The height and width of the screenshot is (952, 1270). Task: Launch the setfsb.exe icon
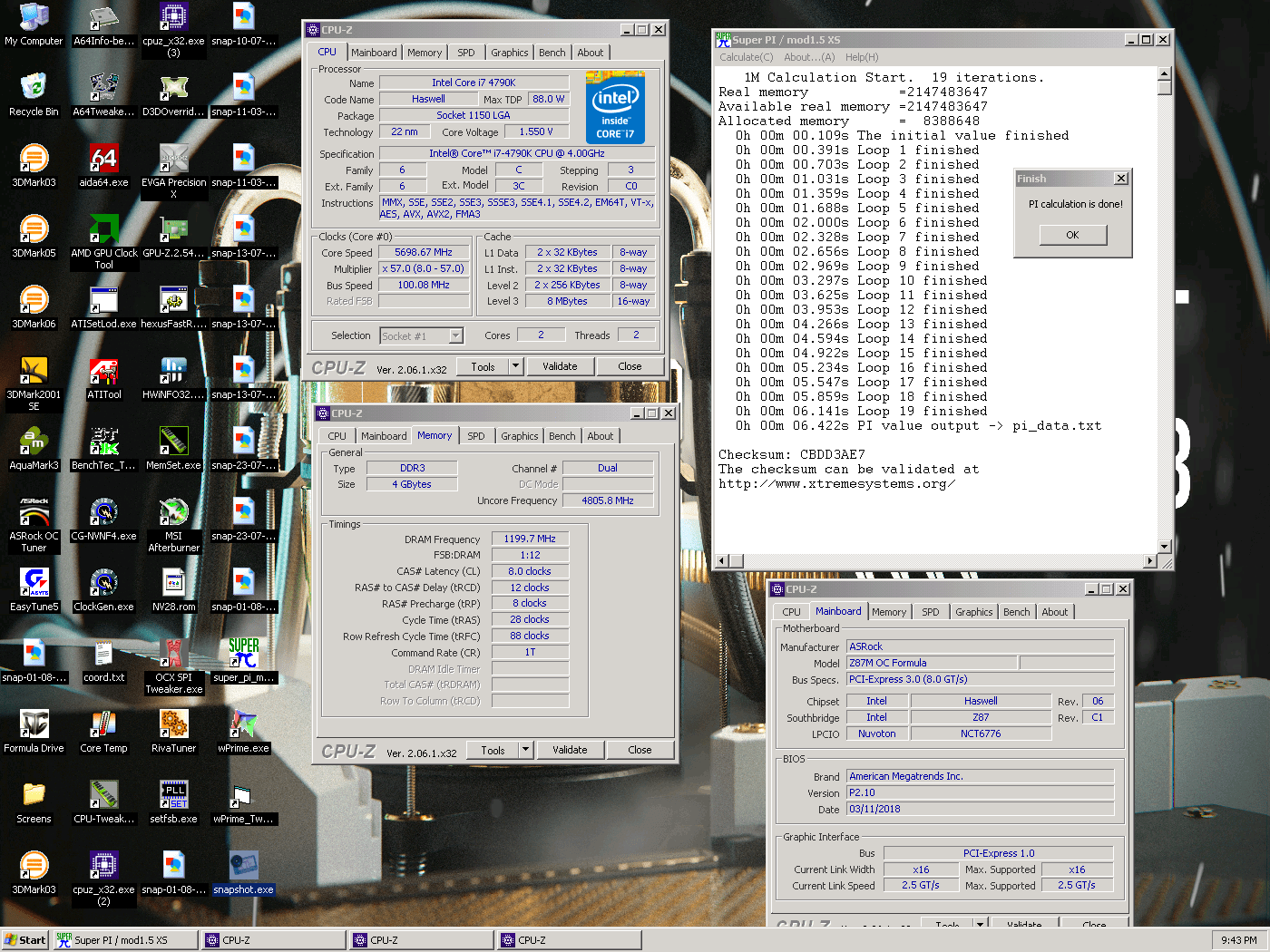click(173, 803)
